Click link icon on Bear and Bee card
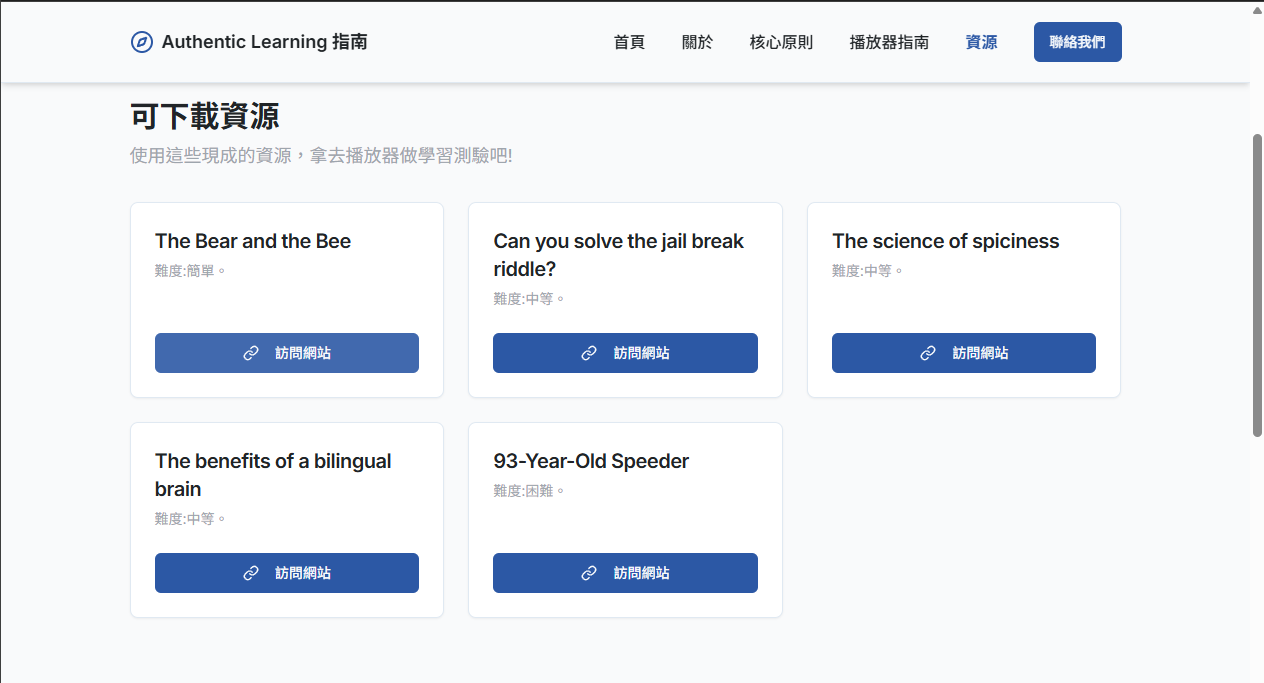The width and height of the screenshot is (1264, 683). tap(251, 353)
